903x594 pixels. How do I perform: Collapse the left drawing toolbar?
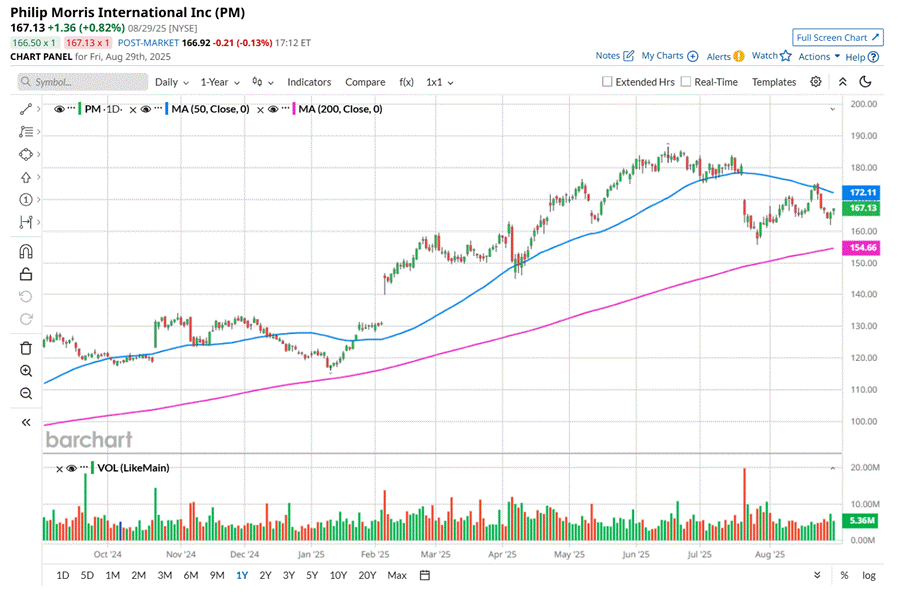click(x=26, y=422)
